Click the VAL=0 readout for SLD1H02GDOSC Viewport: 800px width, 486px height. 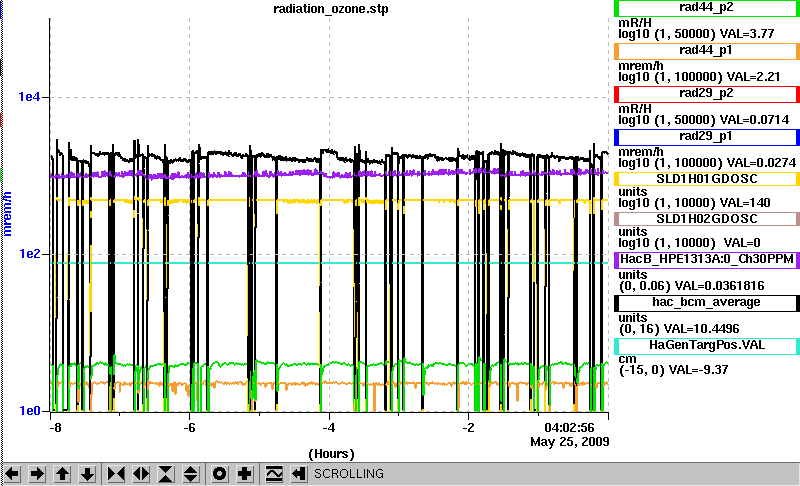(742, 243)
